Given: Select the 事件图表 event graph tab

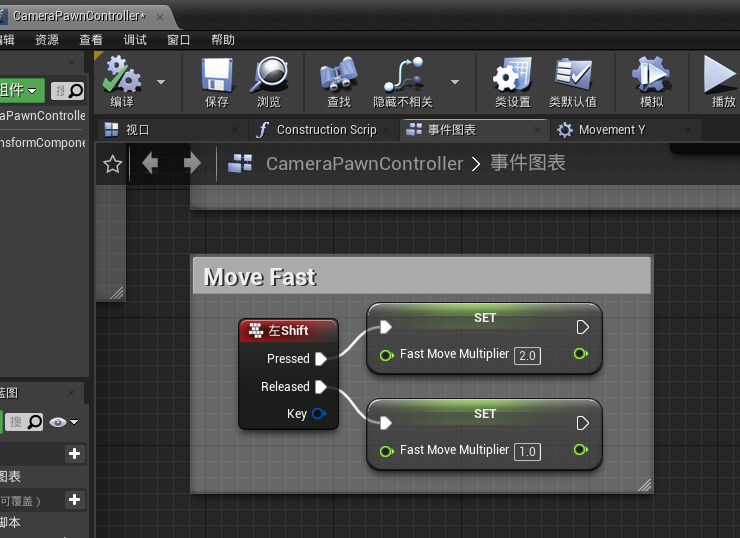Looking at the screenshot, I should pos(474,130).
